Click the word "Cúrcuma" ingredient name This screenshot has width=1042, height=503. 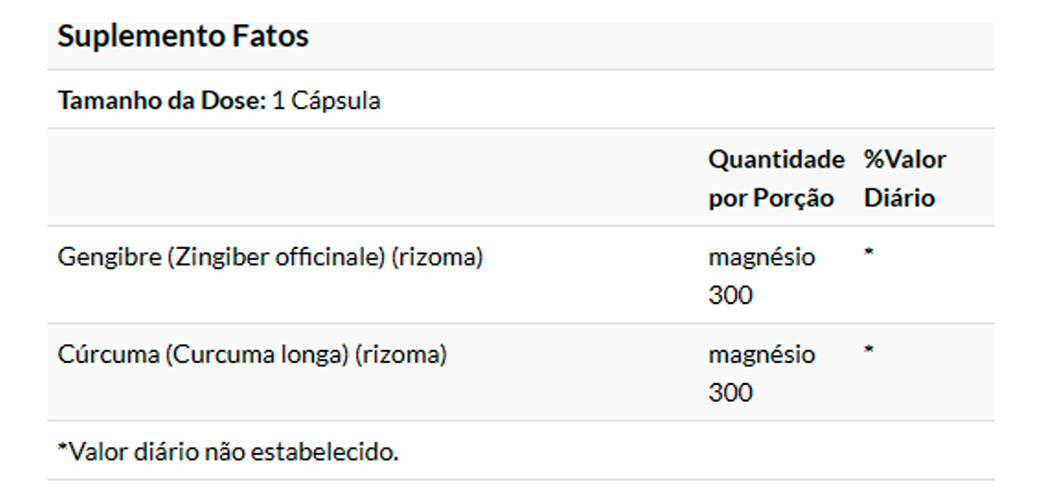tap(106, 354)
